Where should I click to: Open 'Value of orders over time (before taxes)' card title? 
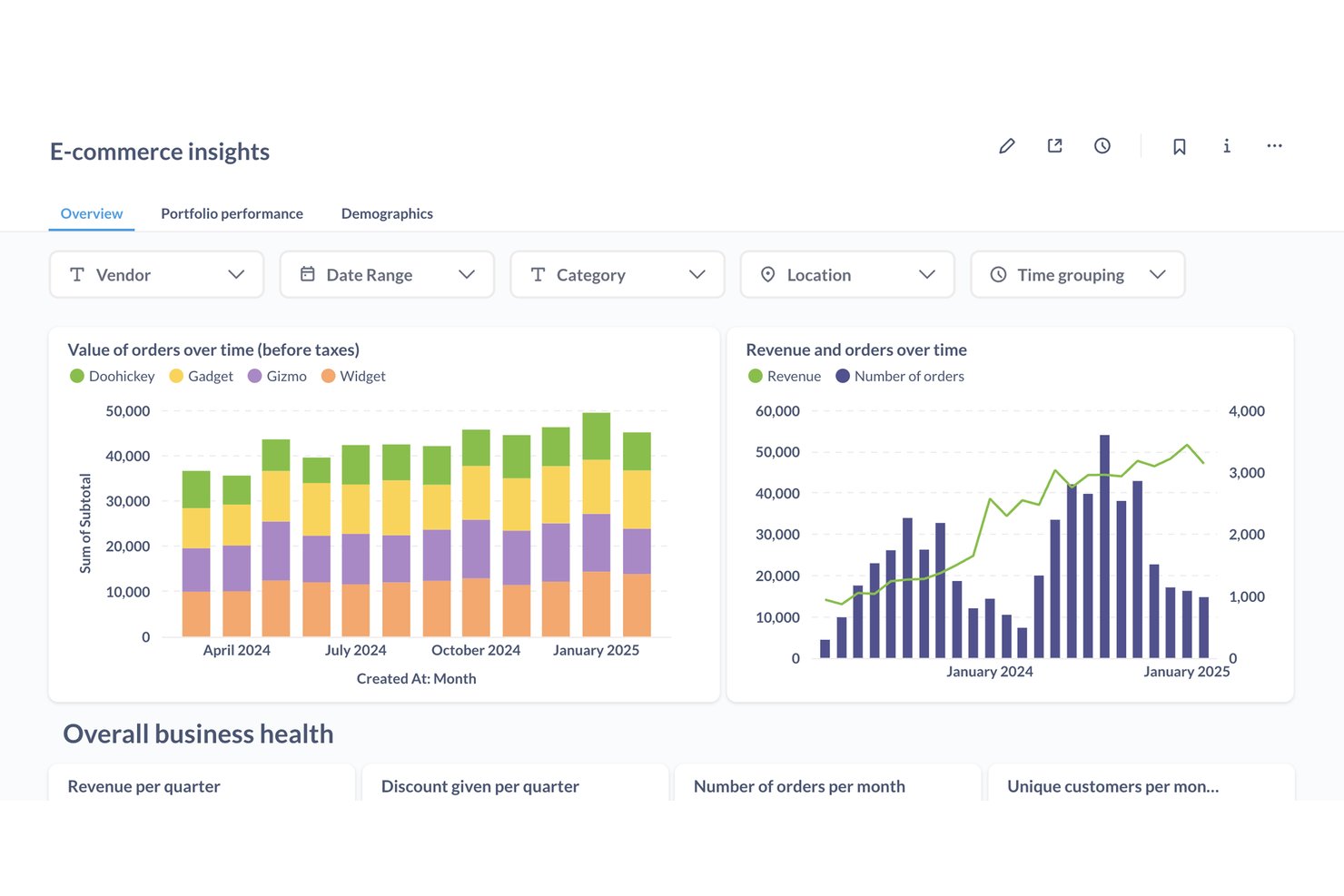(x=213, y=350)
